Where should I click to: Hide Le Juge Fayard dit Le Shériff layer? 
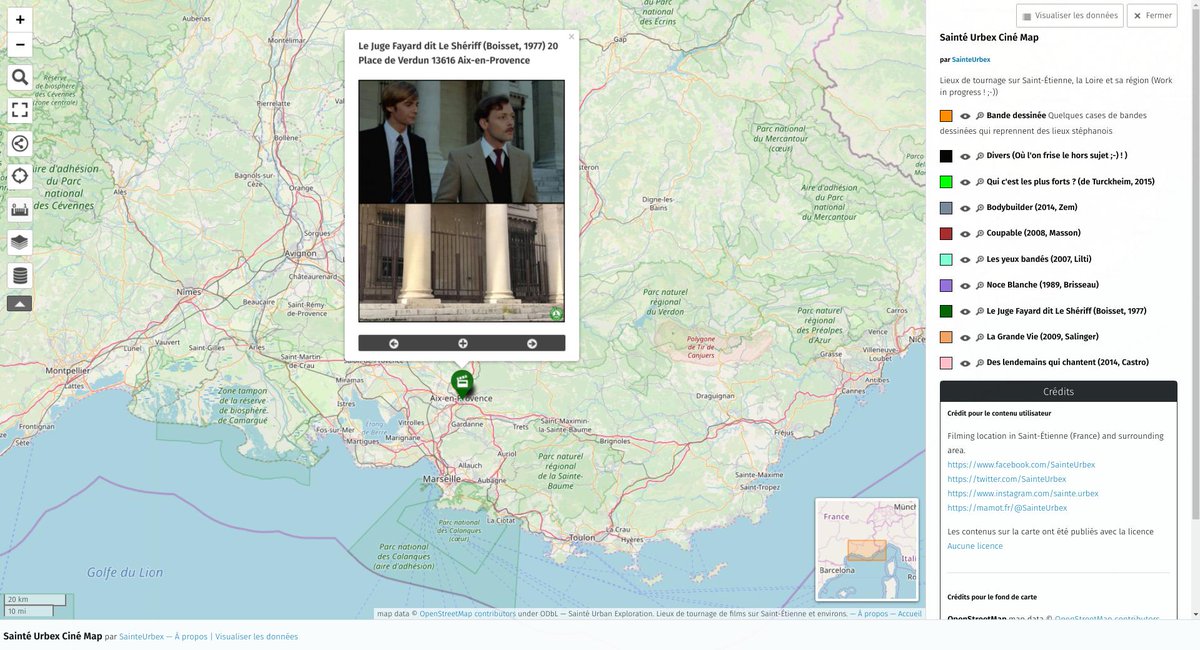point(965,312)
